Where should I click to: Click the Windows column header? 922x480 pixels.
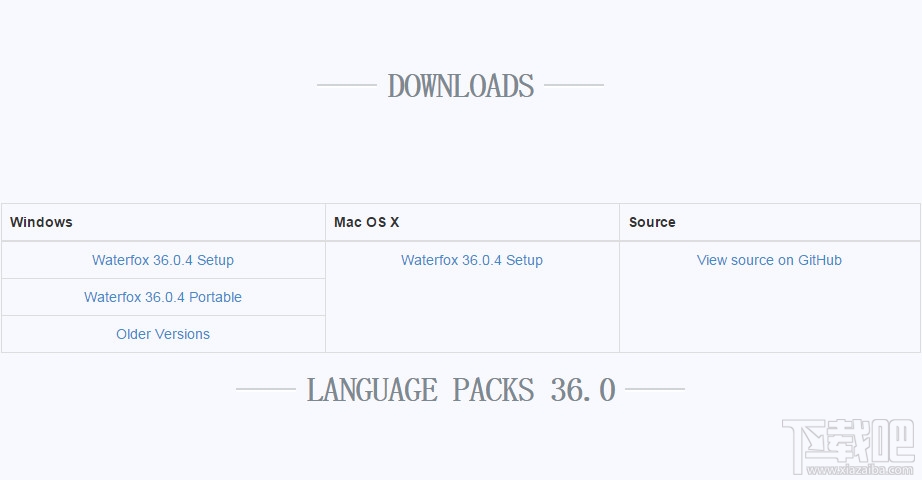tap(41, 222)
